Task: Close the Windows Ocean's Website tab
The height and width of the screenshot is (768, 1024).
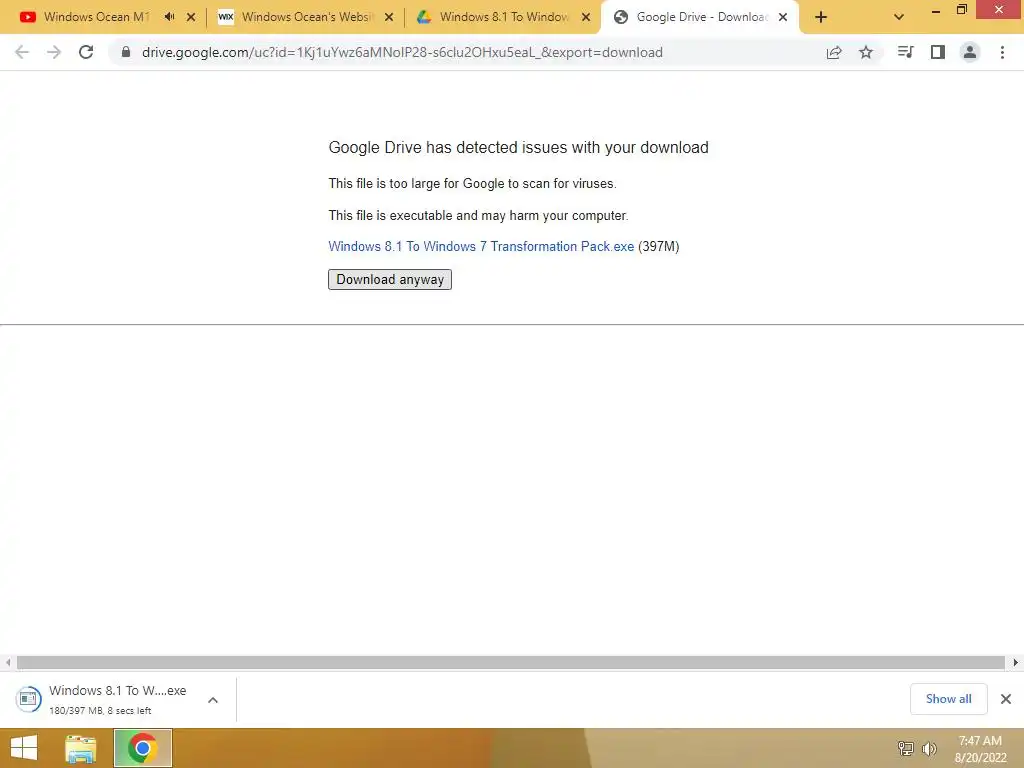Action: pos(389,18)
